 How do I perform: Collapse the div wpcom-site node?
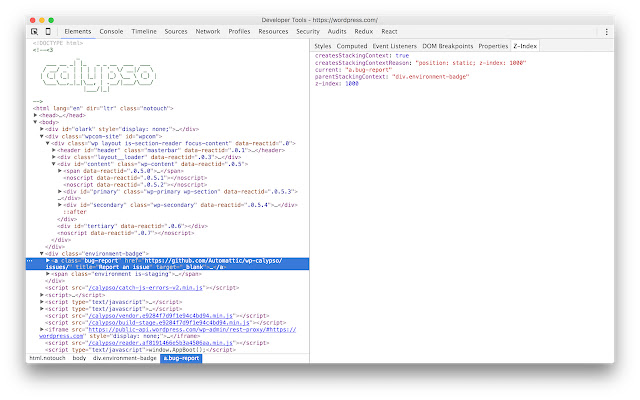coord(42,136)
